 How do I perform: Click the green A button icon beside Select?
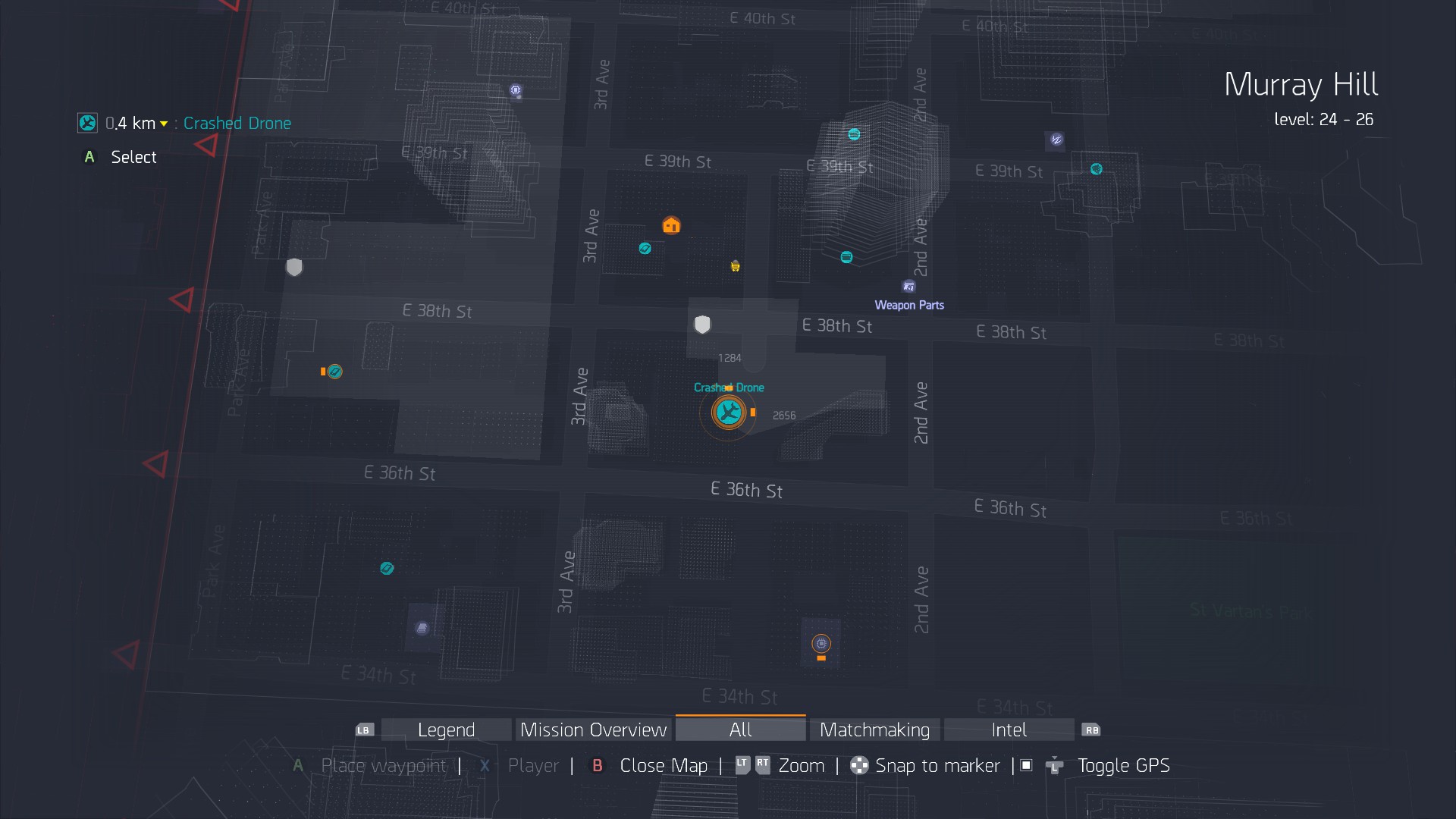click(89, 157)
